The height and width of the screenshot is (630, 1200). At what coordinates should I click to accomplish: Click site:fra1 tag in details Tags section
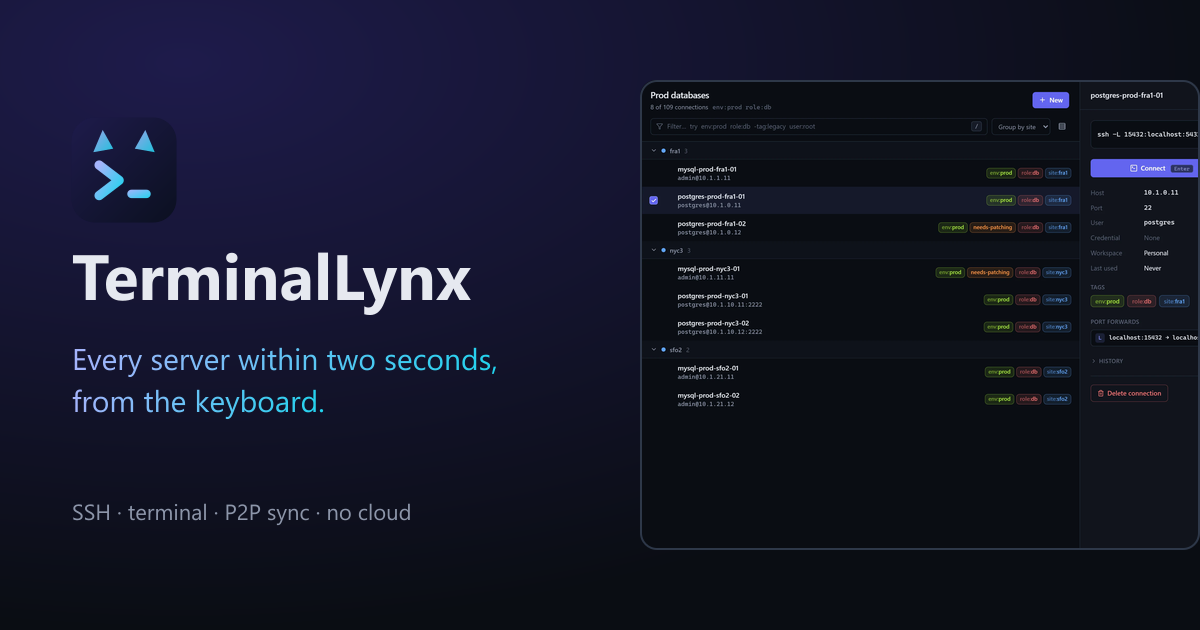(x=1174, y=301)
